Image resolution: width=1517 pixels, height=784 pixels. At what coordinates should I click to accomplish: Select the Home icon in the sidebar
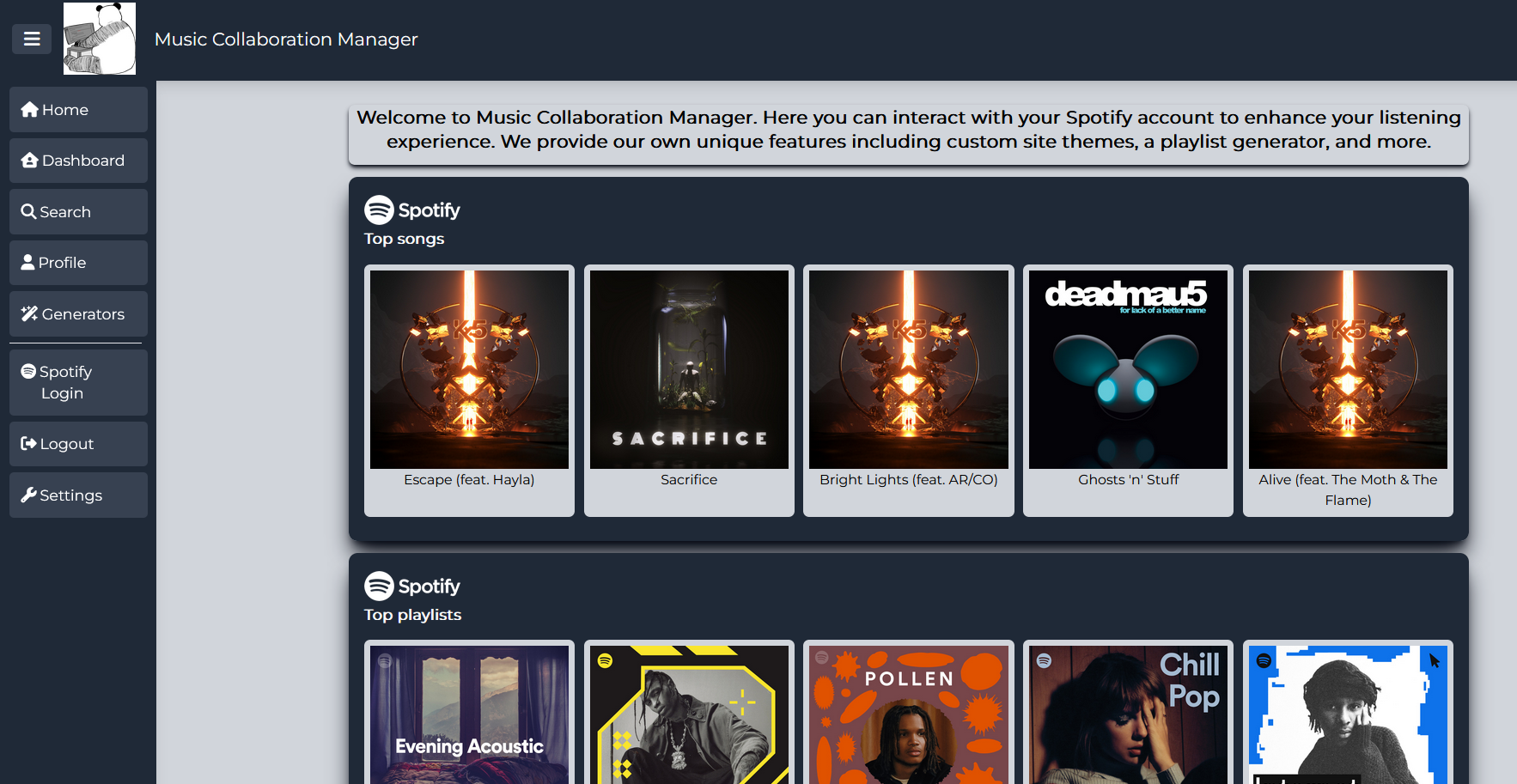point(28,109)
